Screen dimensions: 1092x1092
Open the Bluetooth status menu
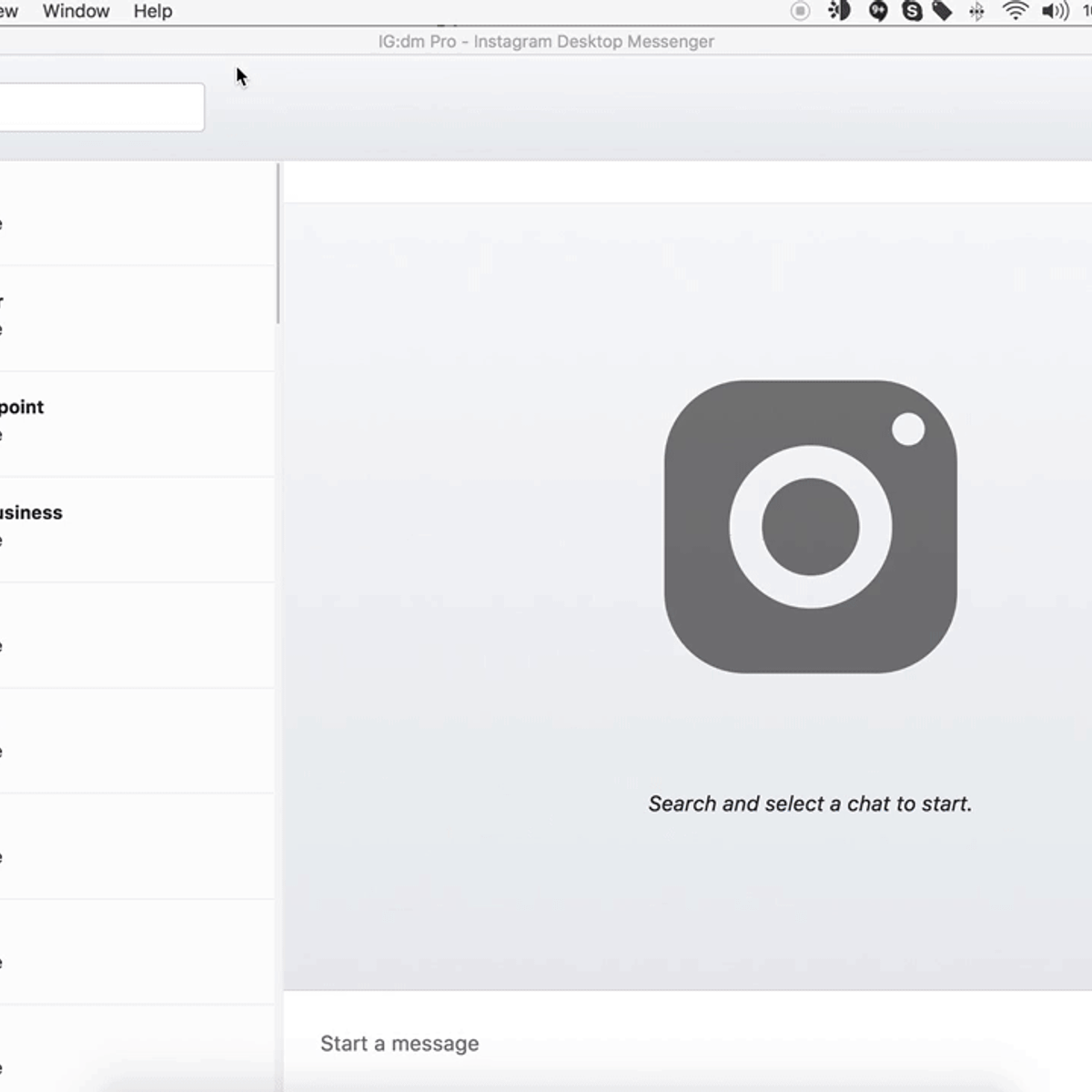point(976,11)
